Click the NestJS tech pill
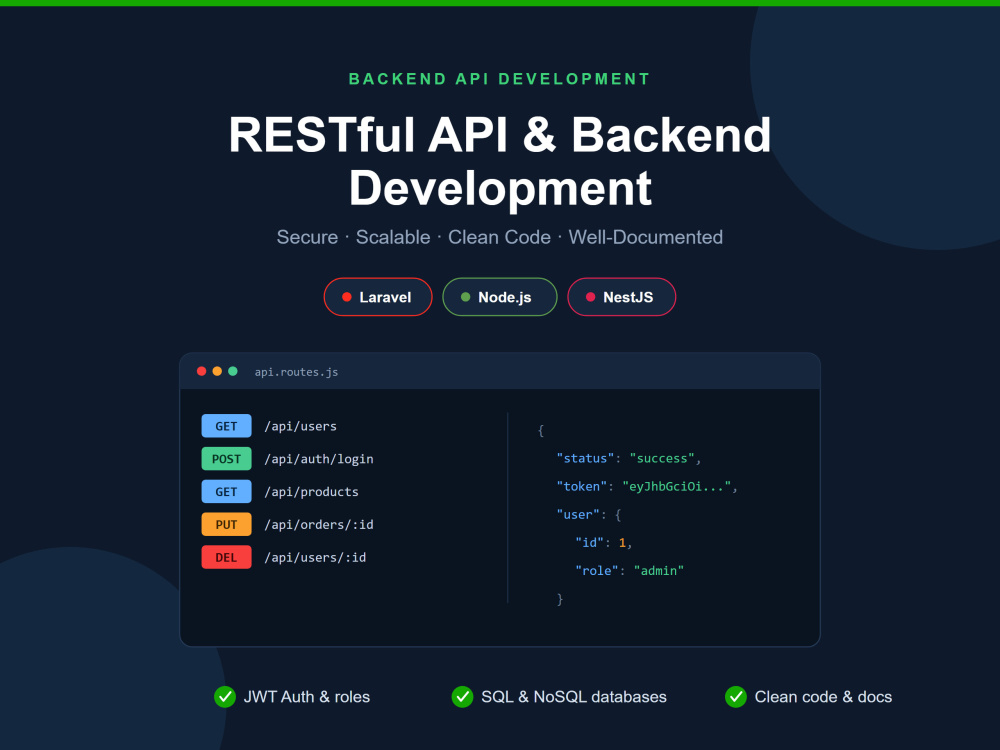Viewport: 1000px width, 750px height. (x=621, y=297)
